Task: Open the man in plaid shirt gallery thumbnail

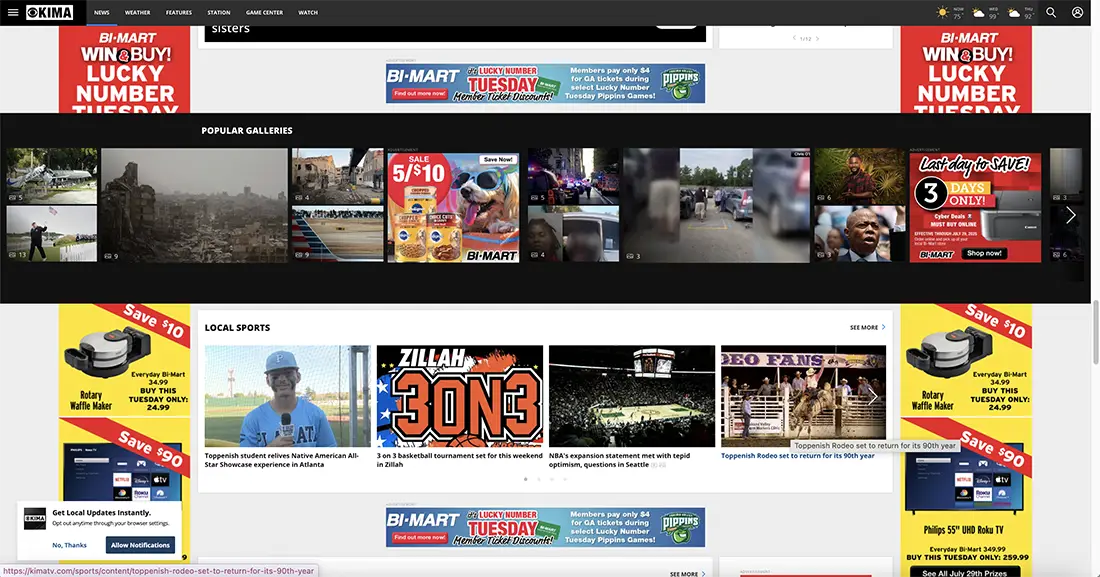Action: (x=859, y=175)
